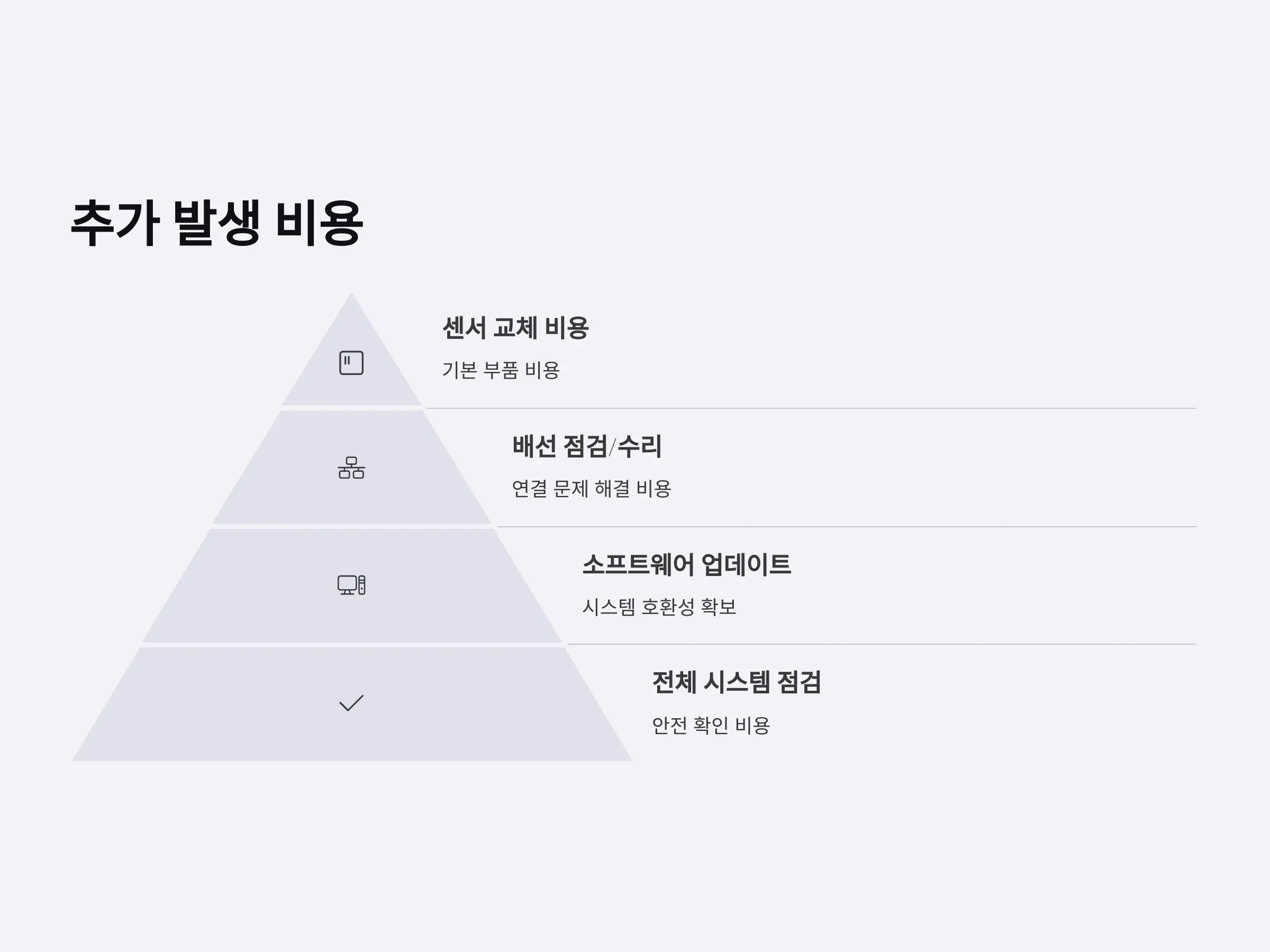Click the sensor chip icon at pyramid top

tap(351, 363)
